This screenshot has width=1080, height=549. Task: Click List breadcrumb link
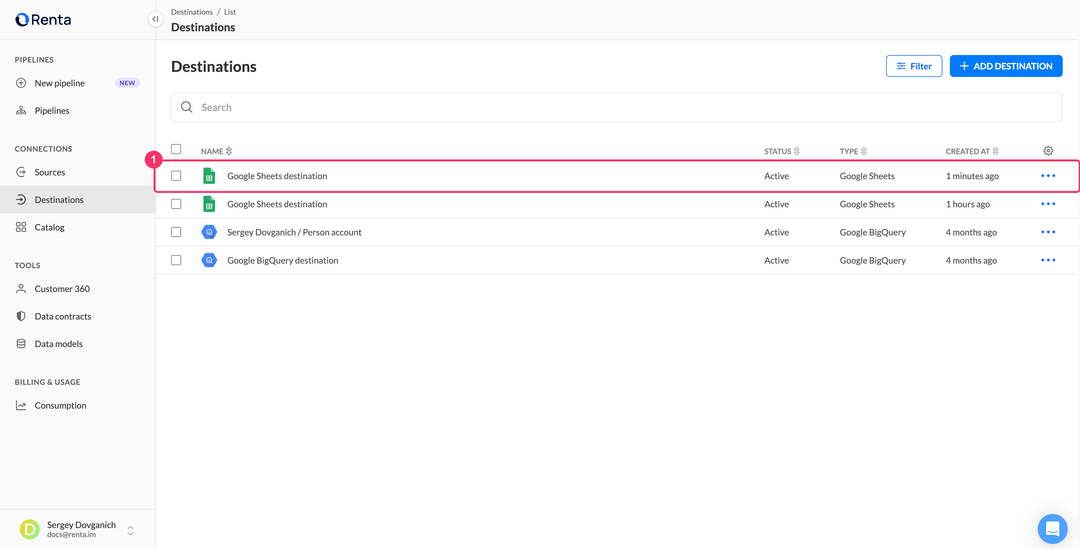(230, 12)
